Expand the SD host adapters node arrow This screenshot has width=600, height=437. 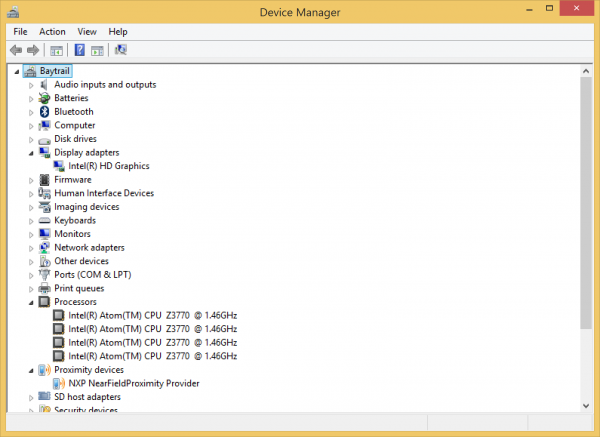point(31,398)
